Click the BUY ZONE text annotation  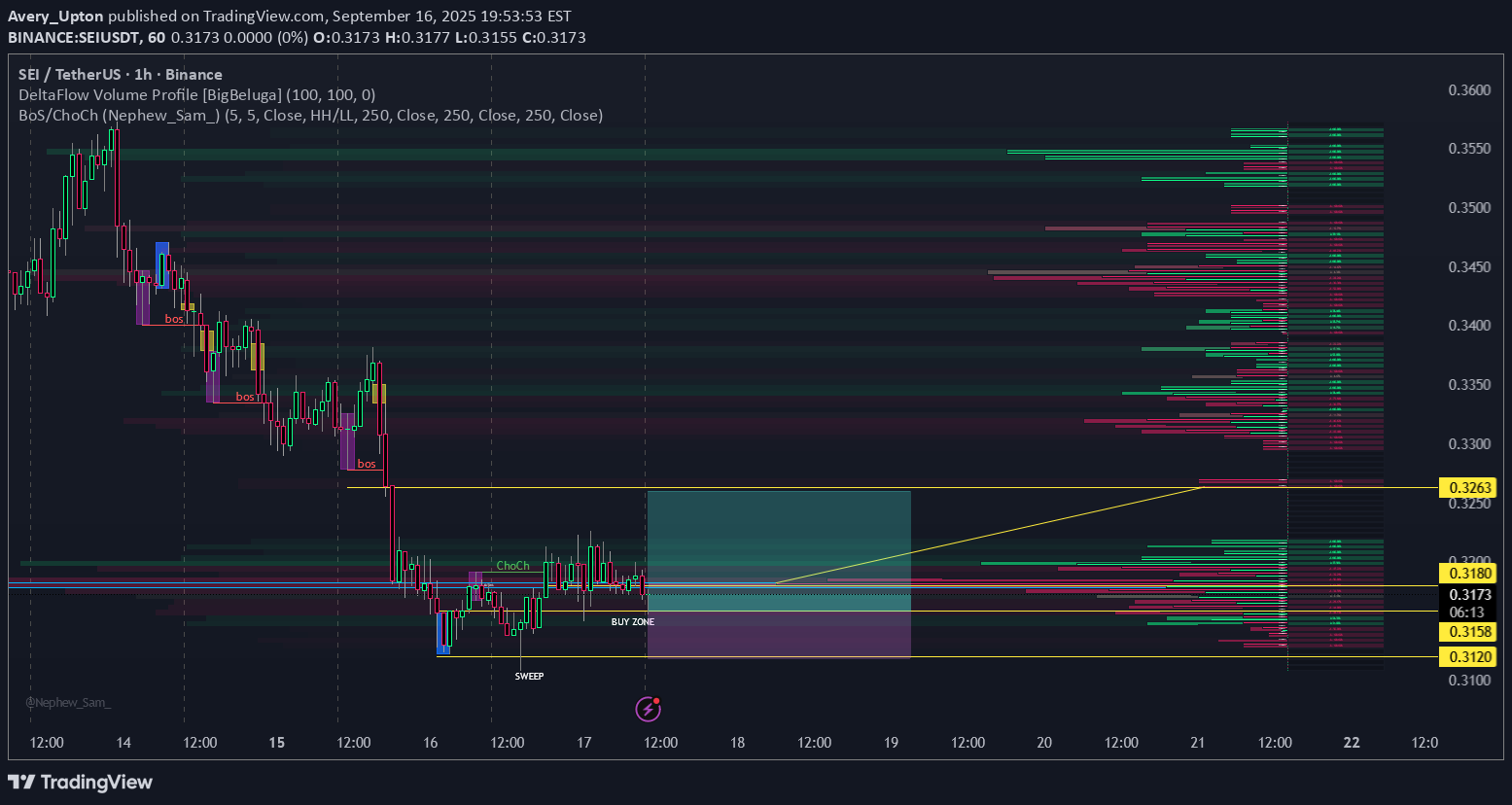[x=633, y=622]
